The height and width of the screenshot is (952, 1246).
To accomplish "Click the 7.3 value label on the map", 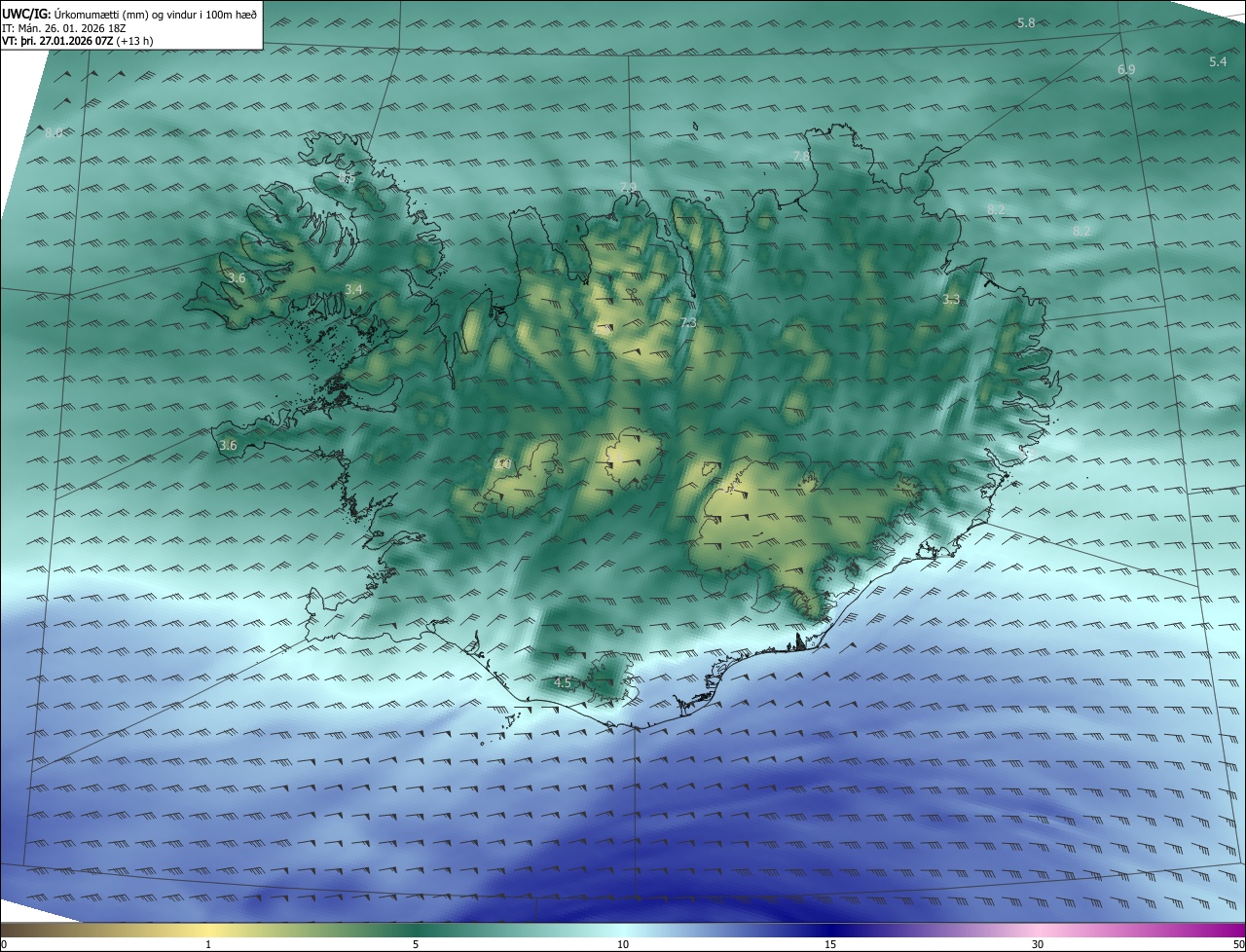I will point(688,322).
